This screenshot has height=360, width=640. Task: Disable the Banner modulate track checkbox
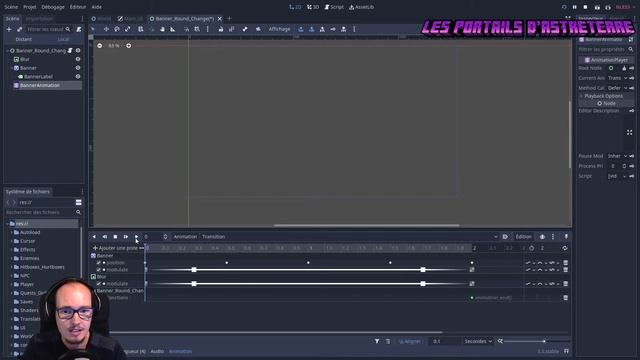pos(98,270)
